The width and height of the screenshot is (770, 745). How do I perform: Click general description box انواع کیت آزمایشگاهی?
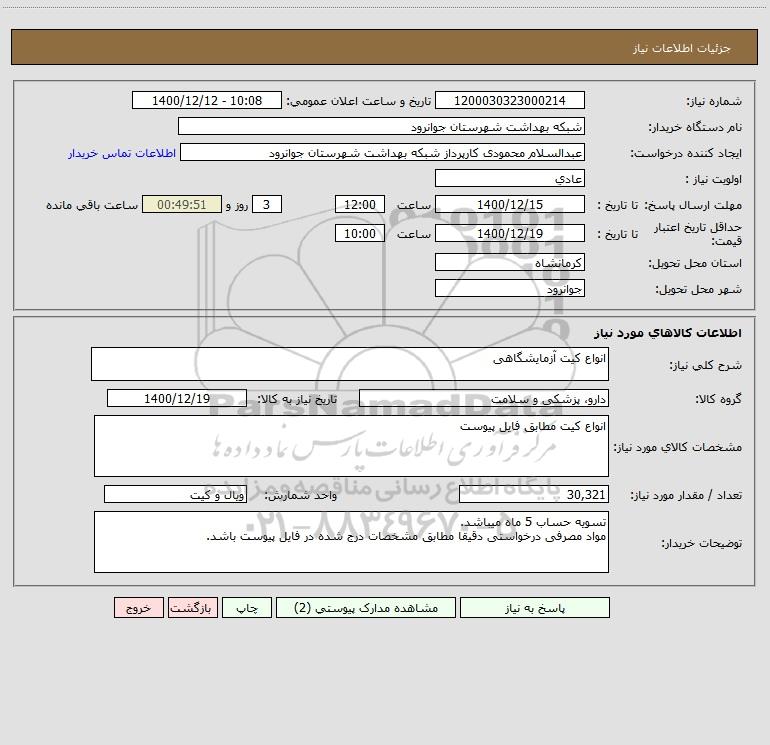[350, 364]
